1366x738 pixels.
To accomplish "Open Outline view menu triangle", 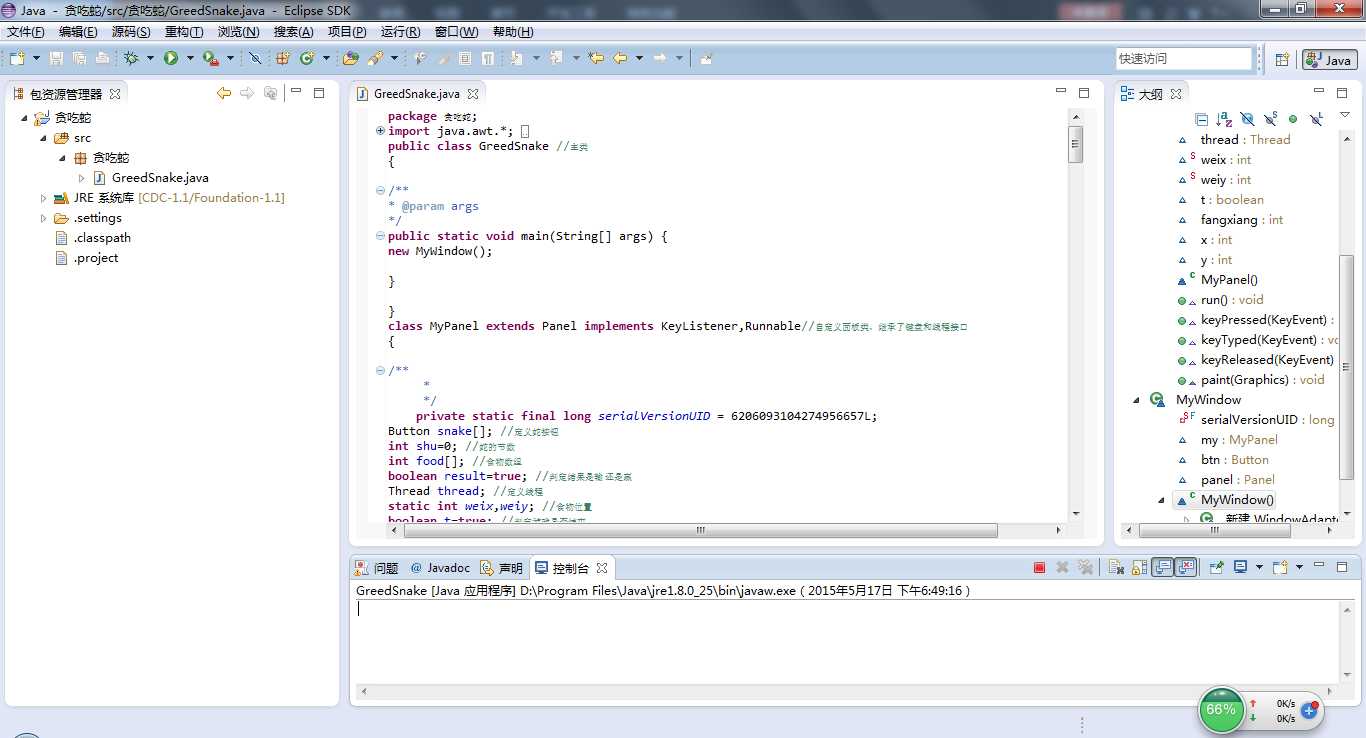I will tap(1345, 115).
